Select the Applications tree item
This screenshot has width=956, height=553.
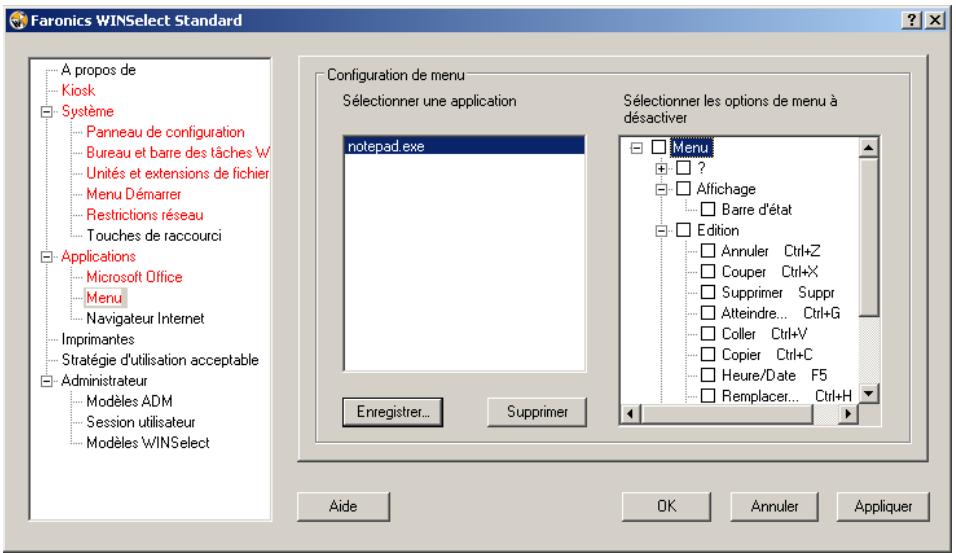(98, 256)
